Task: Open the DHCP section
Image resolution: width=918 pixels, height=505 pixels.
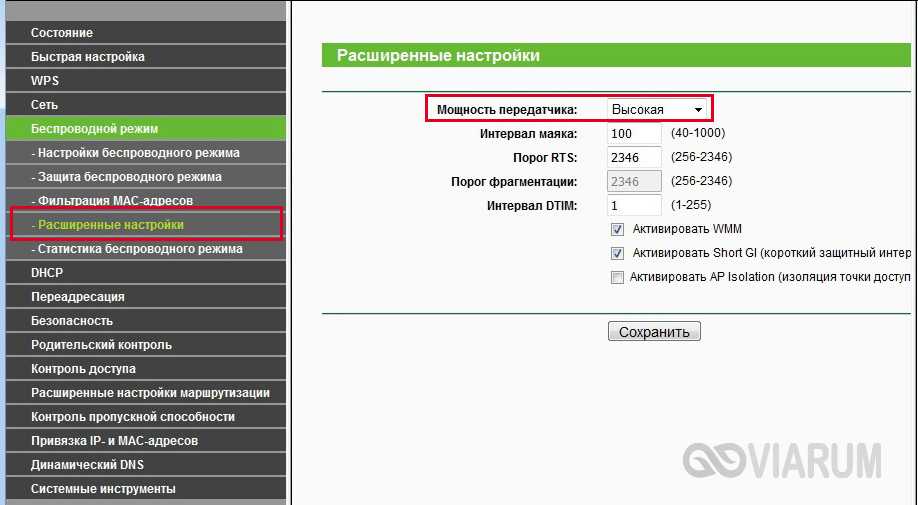Action: click(146, 273)
